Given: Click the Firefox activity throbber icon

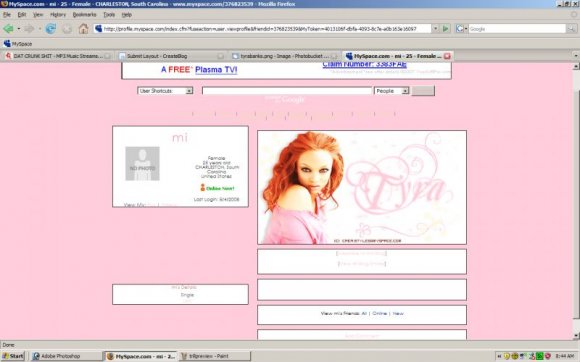Looking at the screenshot, I should point(574,15).
